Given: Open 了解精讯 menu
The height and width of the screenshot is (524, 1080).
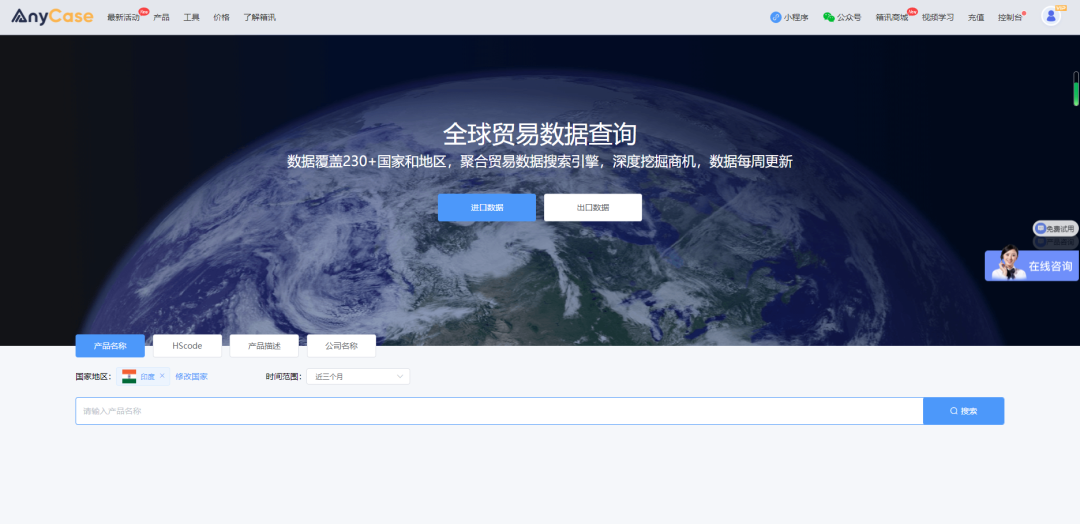Looking at the screenshot, I should pyautogui.click(x=259, y=17).
